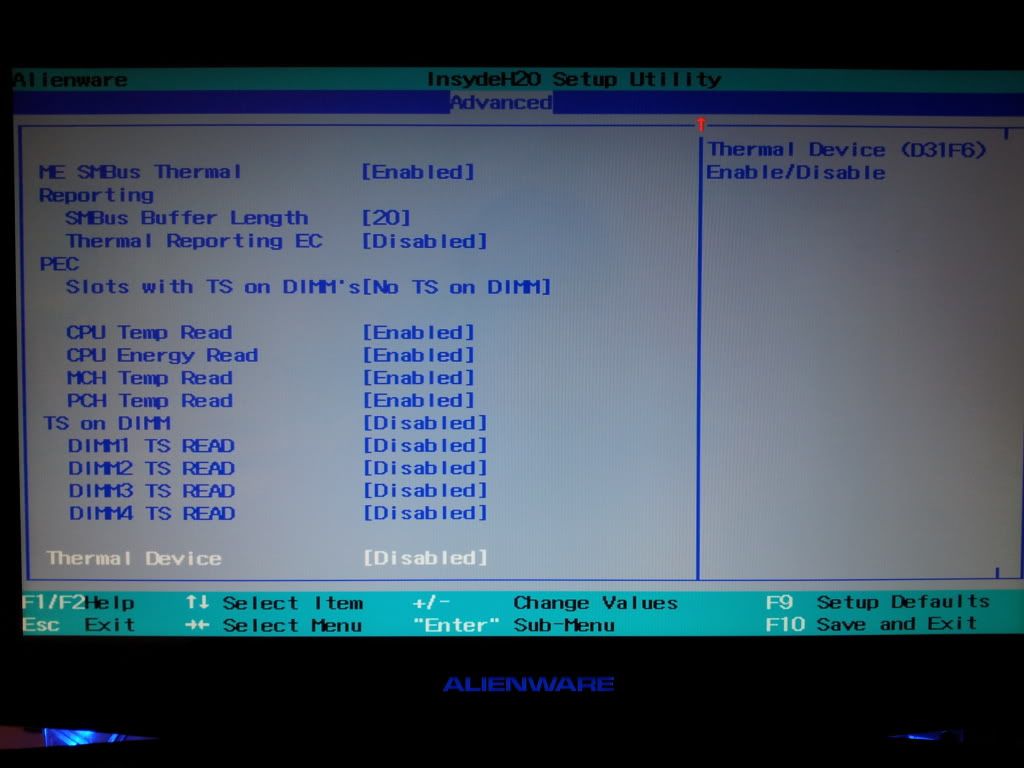Select the DIMM4 TS READ label
Image resolution: width=1024 pixels, height=768 pixels.
click(x=152, y=513)
